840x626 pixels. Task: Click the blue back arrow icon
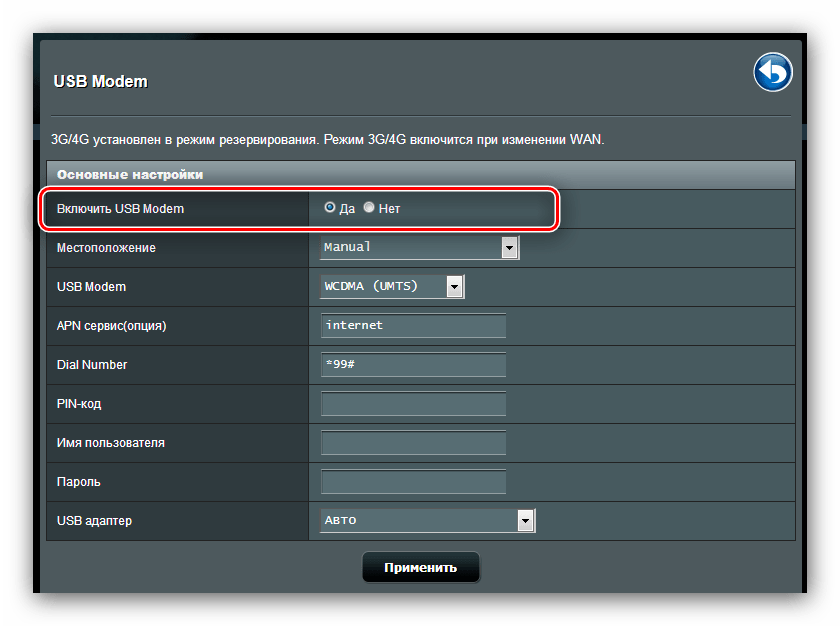coord(772,73)
